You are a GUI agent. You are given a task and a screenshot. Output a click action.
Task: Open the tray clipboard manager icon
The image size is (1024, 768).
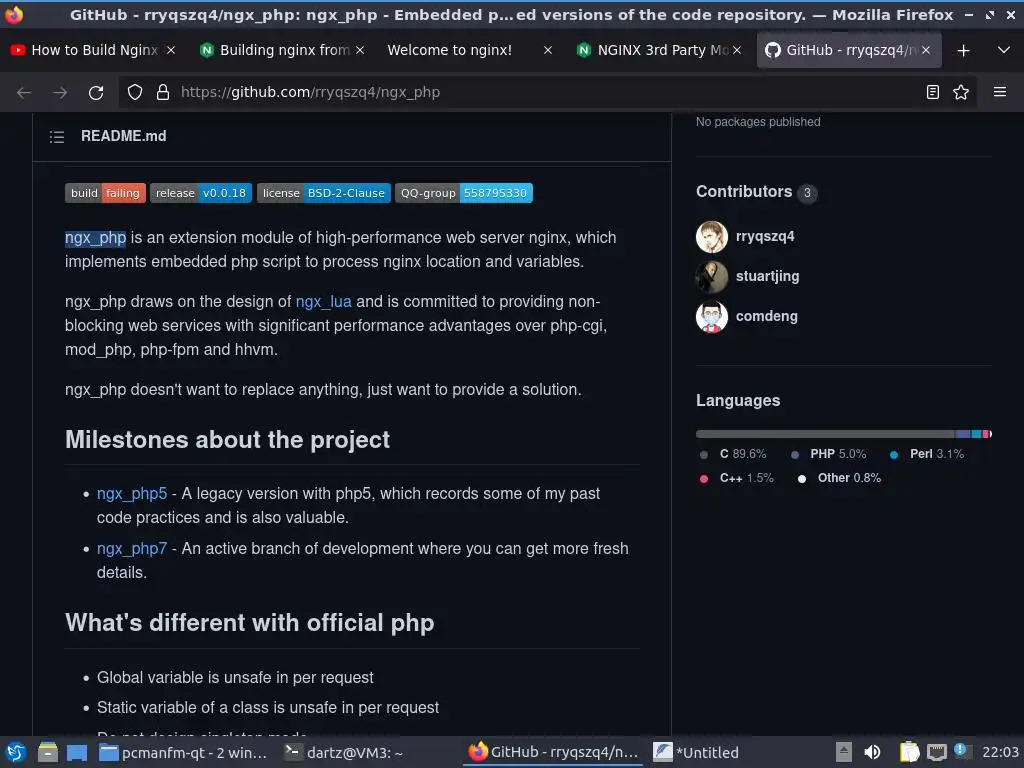(909, 752)
